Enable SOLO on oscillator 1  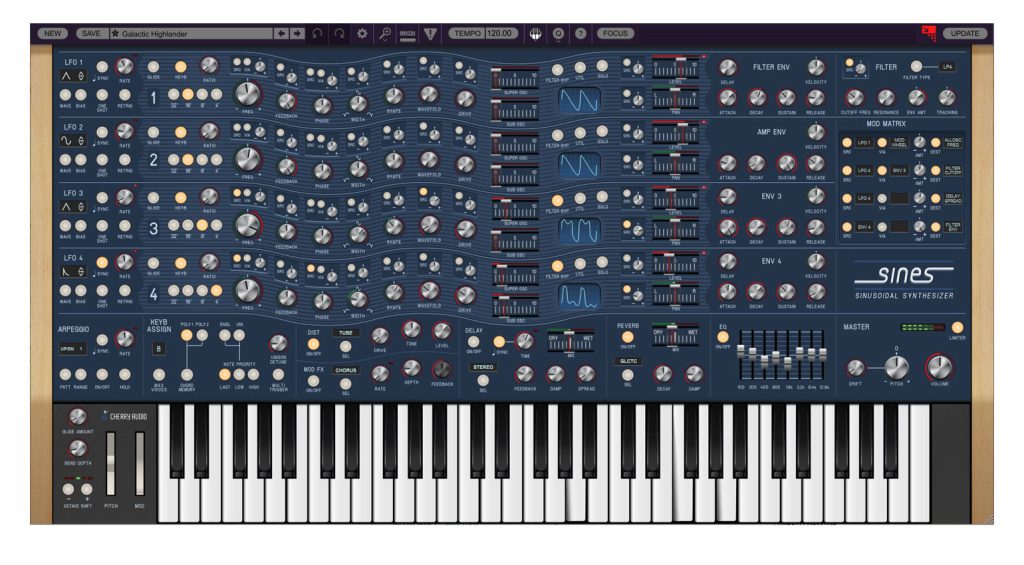[x=602, y=66]
